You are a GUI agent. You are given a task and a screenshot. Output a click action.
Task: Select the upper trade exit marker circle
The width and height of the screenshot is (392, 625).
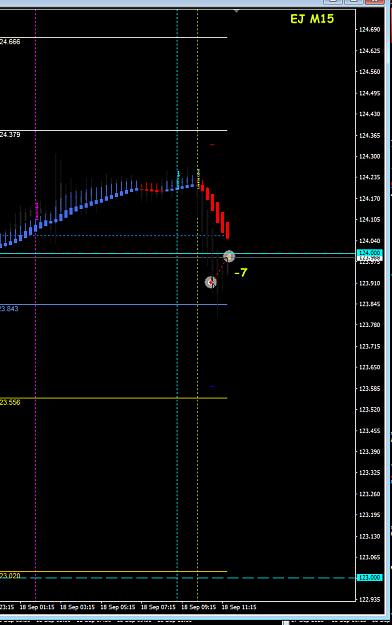pos(229,256)
